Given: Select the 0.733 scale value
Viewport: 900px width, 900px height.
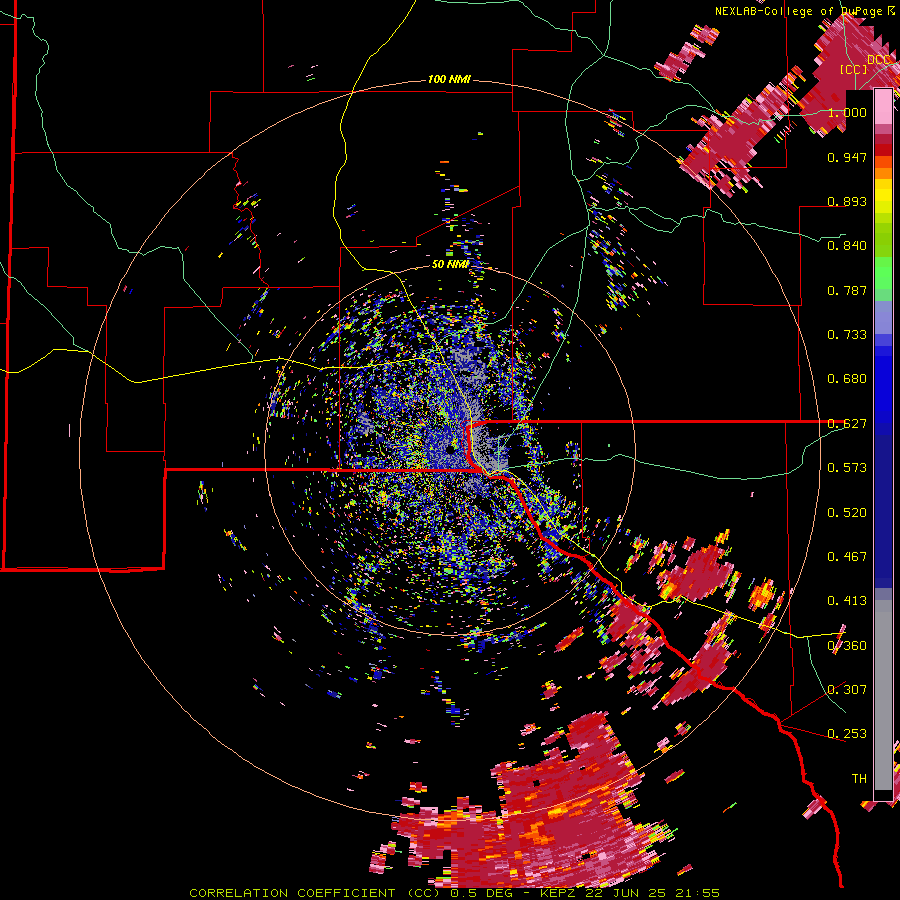Looking at the screenshot, I should [847, 335].
